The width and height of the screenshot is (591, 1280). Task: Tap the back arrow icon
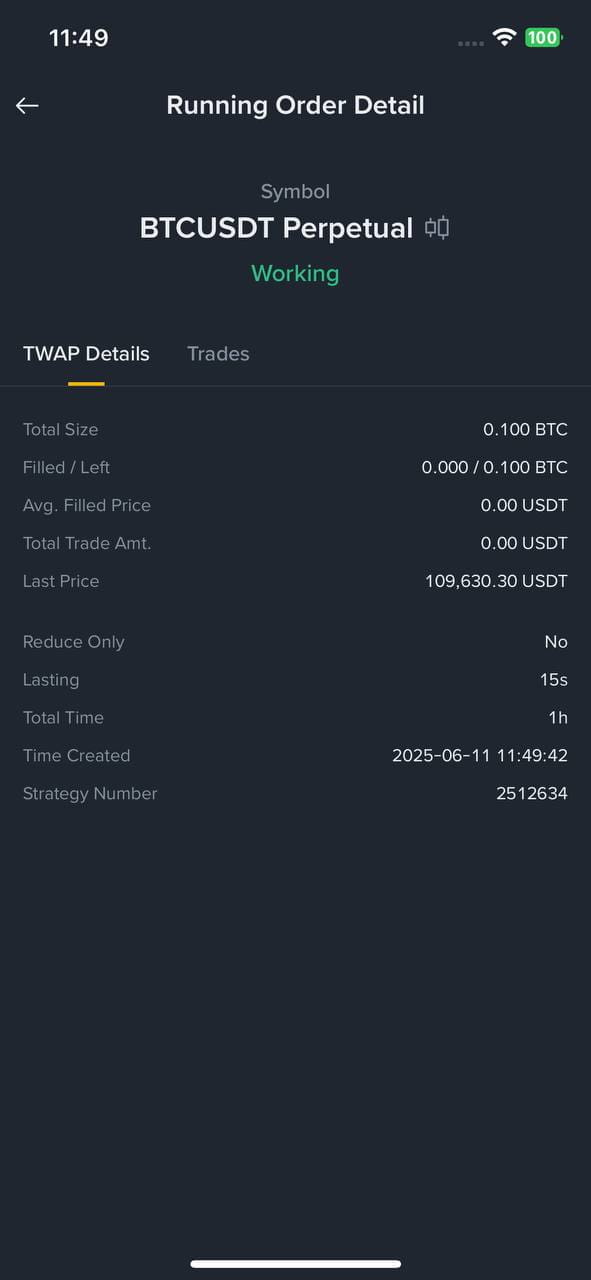(x=27, y=105)
